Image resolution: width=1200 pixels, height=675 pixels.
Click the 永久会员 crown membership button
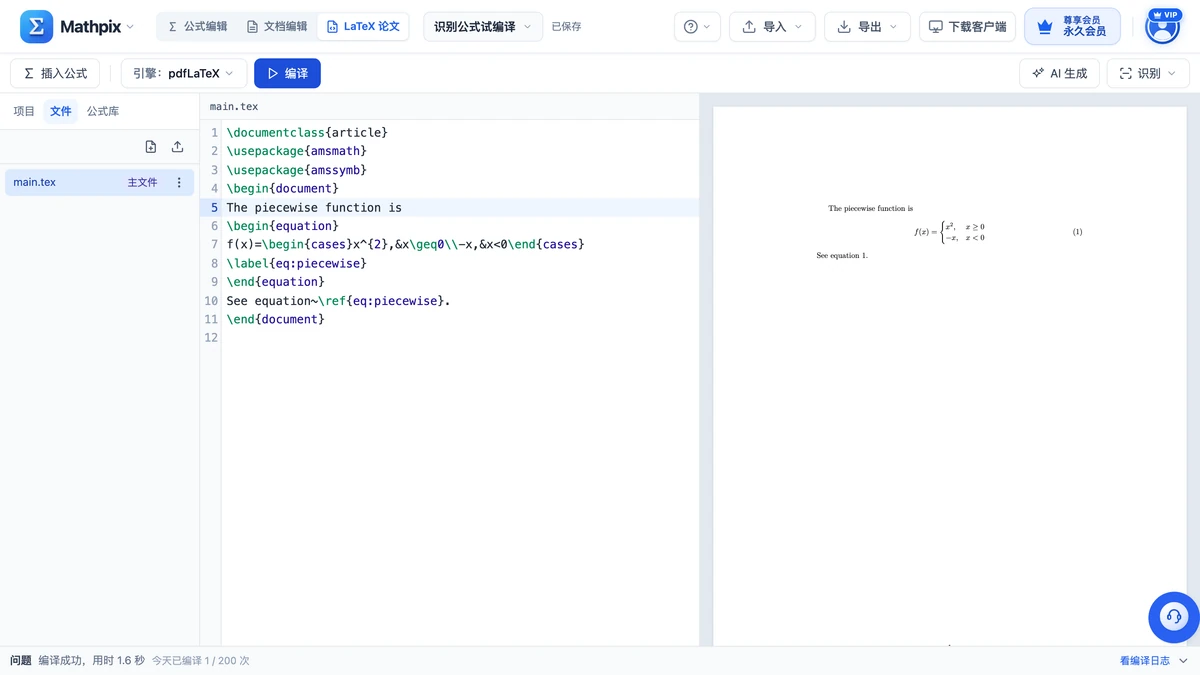click(1072, 27)
